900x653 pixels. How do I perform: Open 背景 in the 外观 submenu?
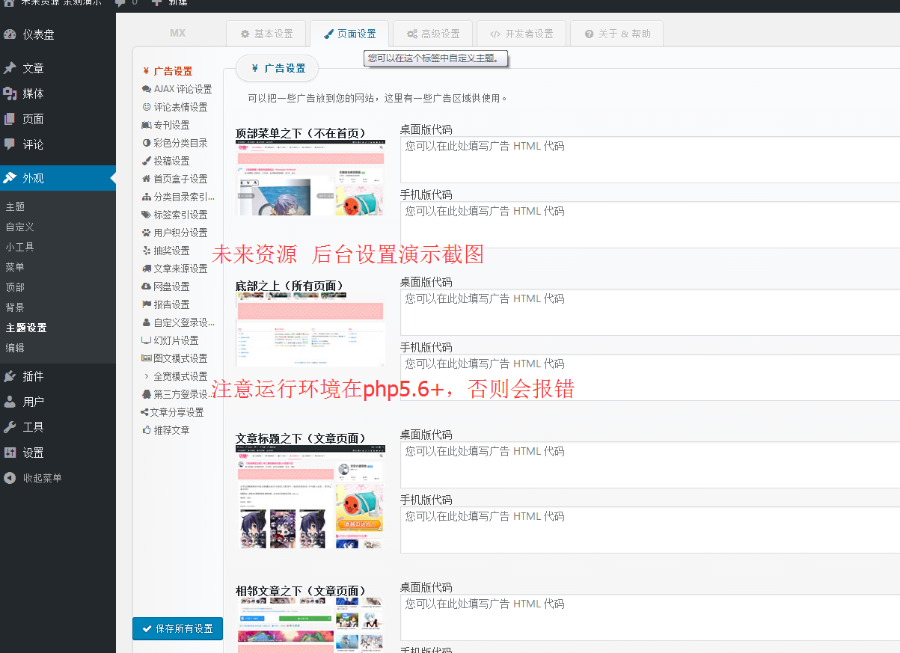(x=15, y=307)
